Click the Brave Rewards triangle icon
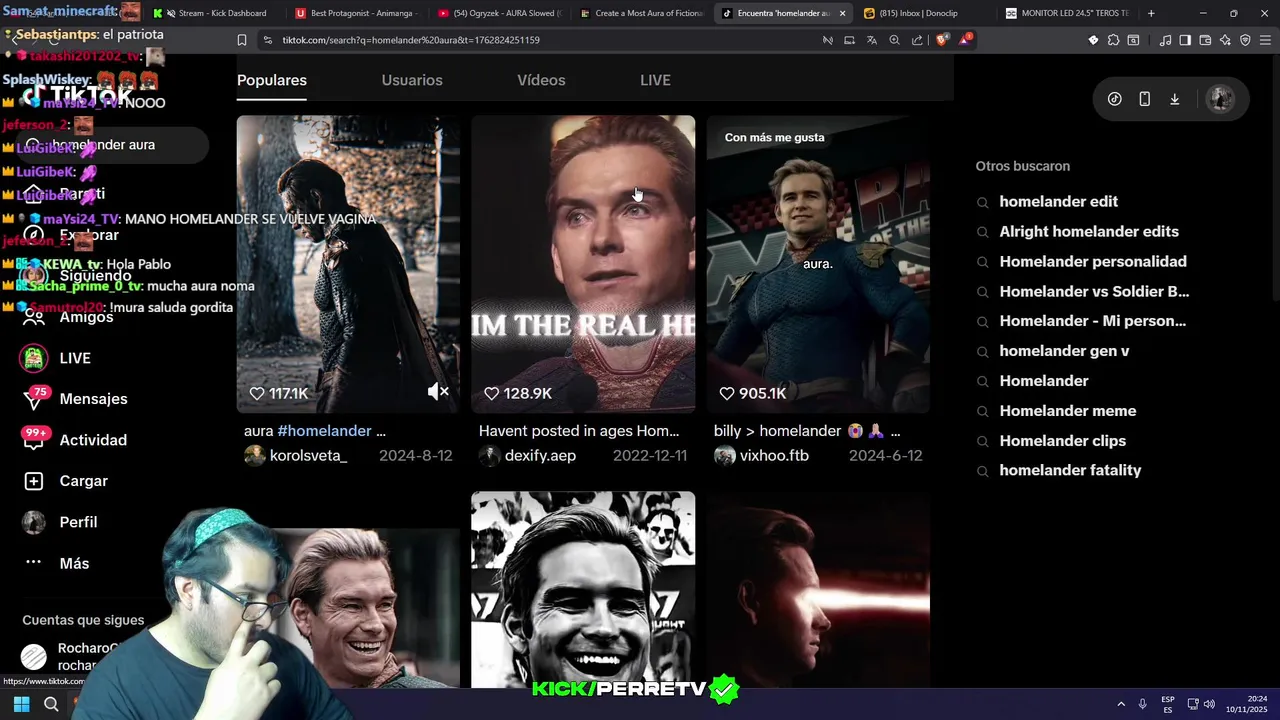The image size is (1280, 720). pyautogui.click(x=965, y=40)
